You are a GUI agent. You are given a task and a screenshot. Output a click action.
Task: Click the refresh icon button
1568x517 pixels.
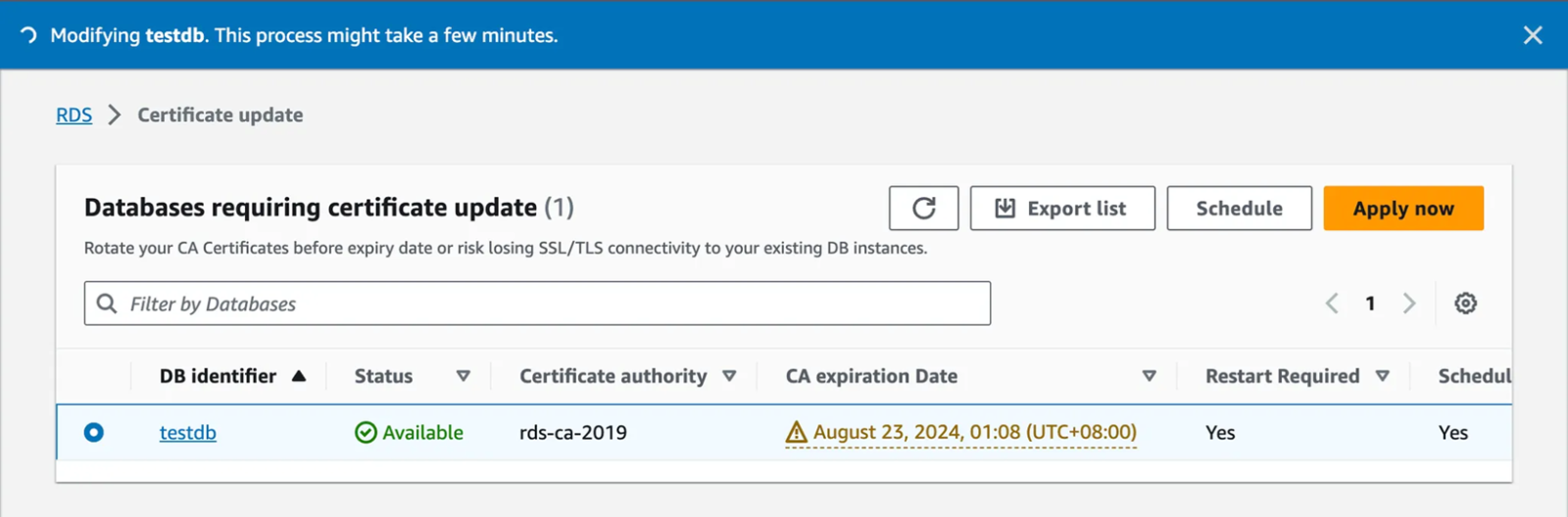pyautogui.click(x=923, y=209)
